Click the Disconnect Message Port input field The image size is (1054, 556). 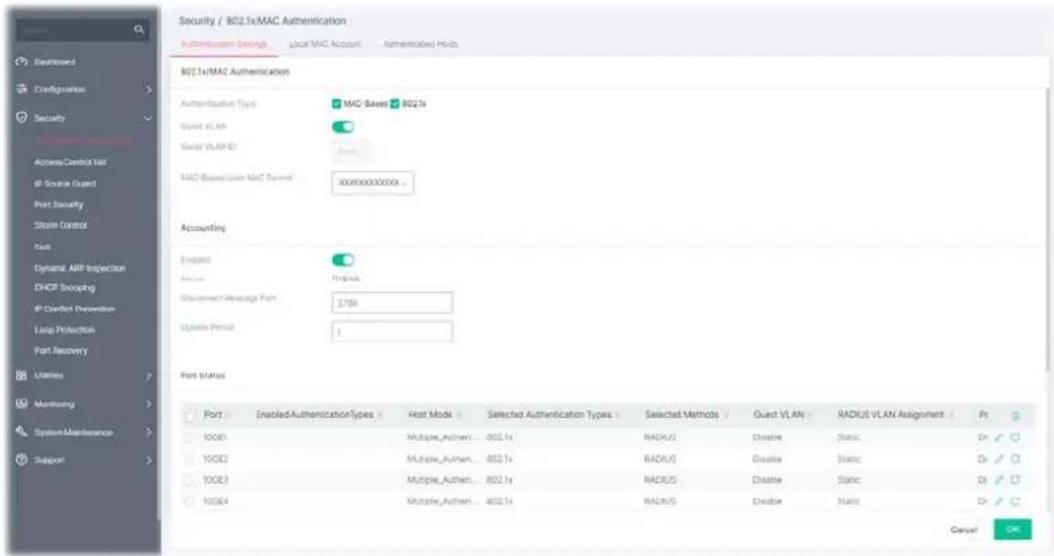click(392, 303)
